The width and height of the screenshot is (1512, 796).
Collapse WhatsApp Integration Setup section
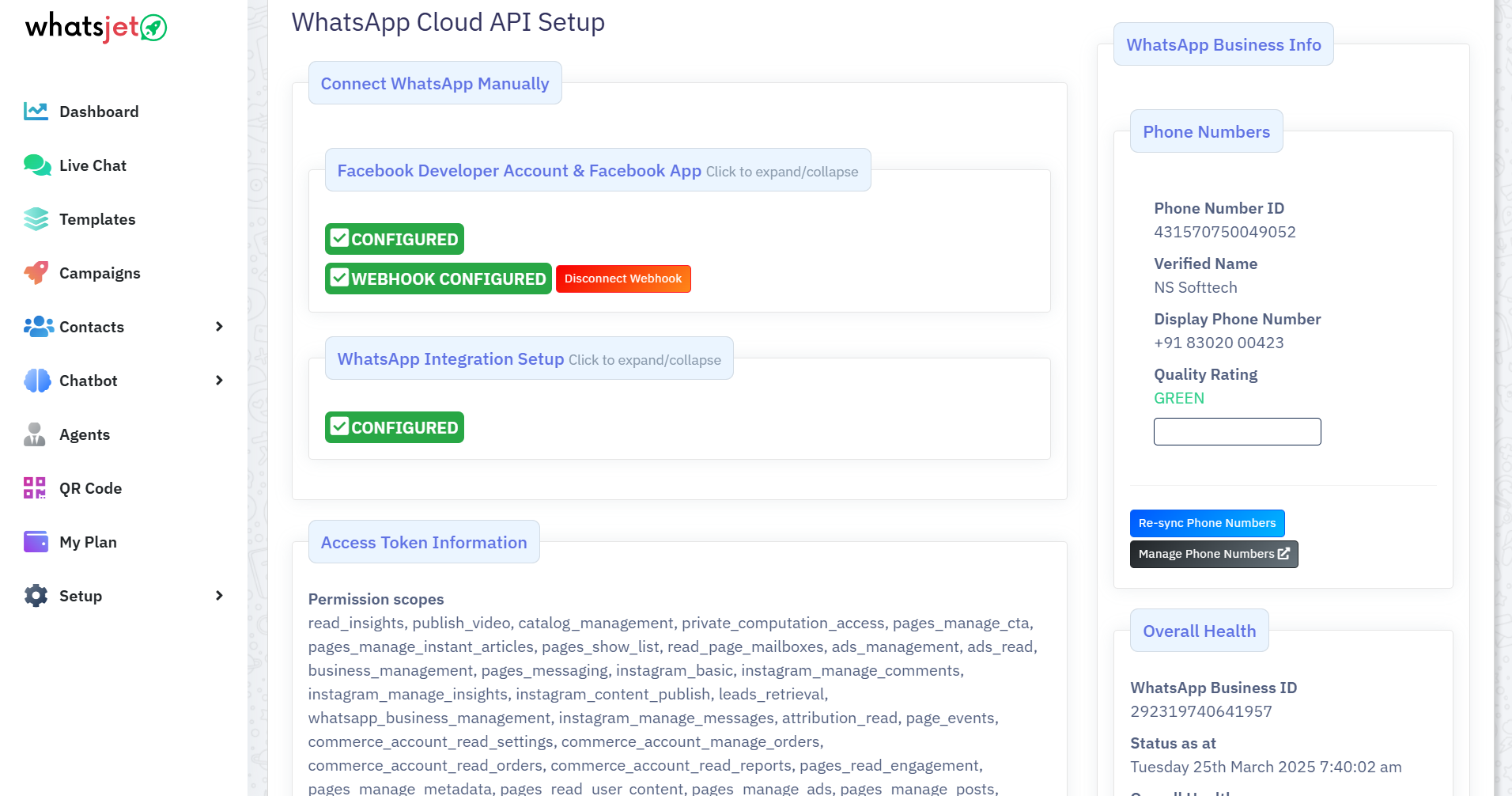click(x=529, y=358)
